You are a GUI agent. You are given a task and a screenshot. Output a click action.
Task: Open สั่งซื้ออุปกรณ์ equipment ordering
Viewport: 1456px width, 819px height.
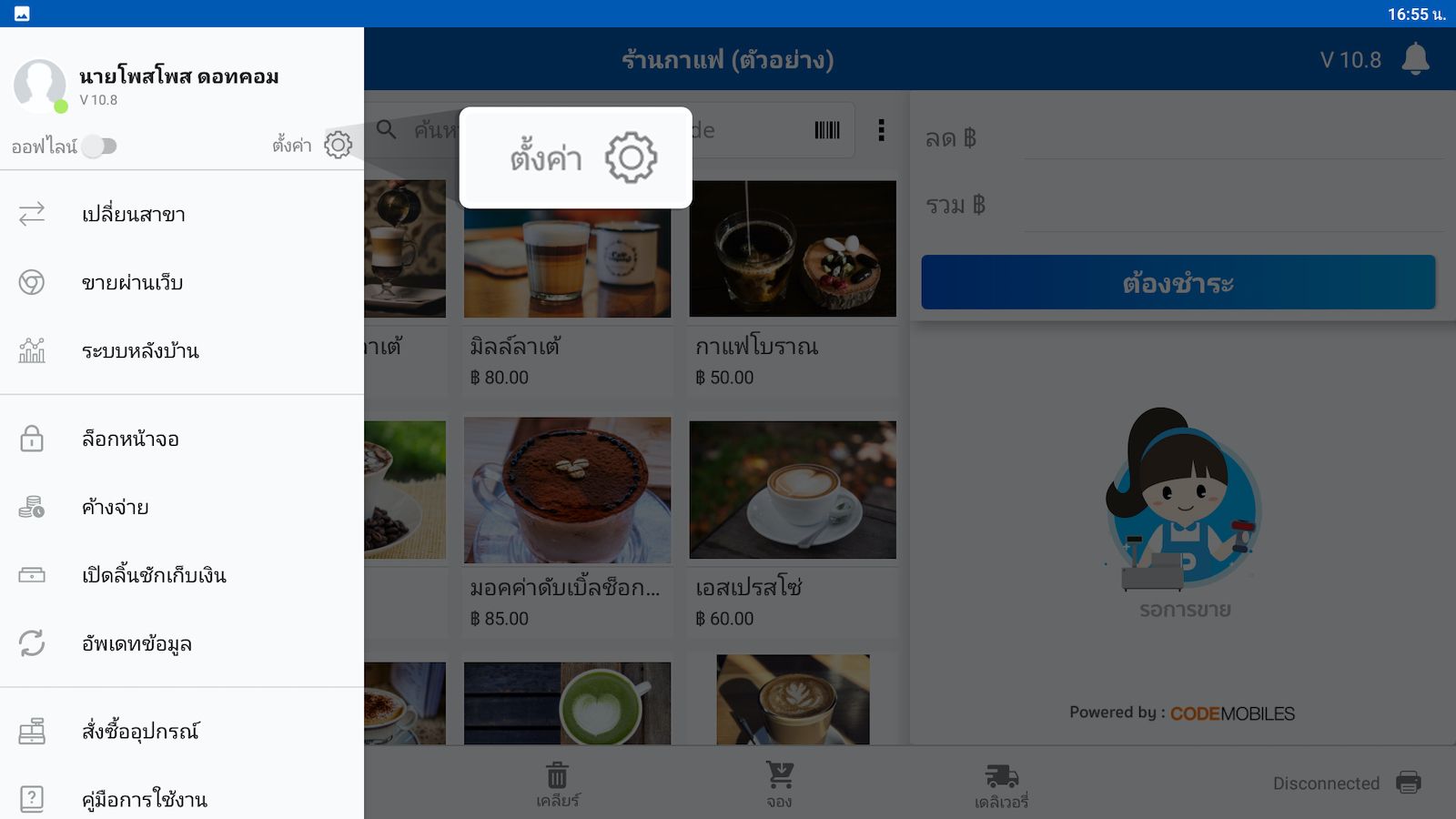182,731
